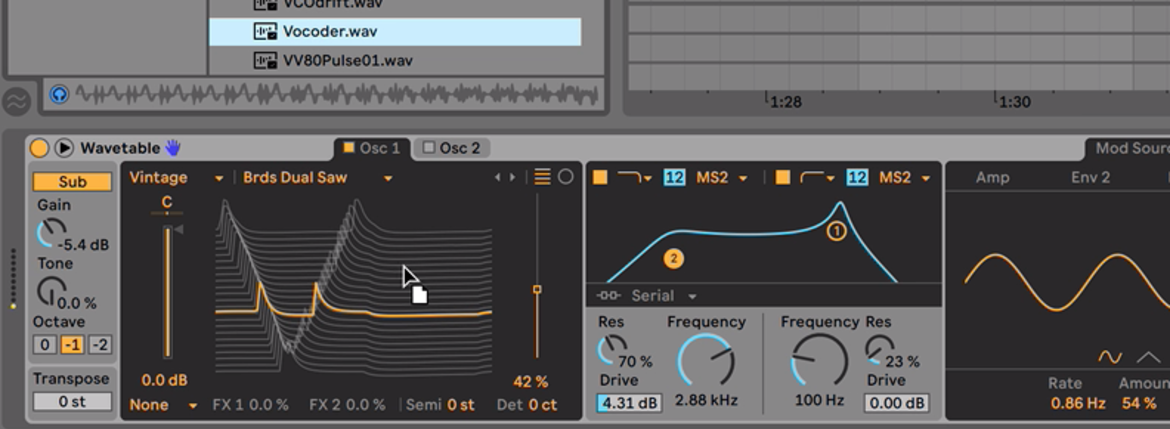Adjust filter 2 Res knob at 23 %
The width and height of the screenshot is (1170, 429).
coord(879,348)
